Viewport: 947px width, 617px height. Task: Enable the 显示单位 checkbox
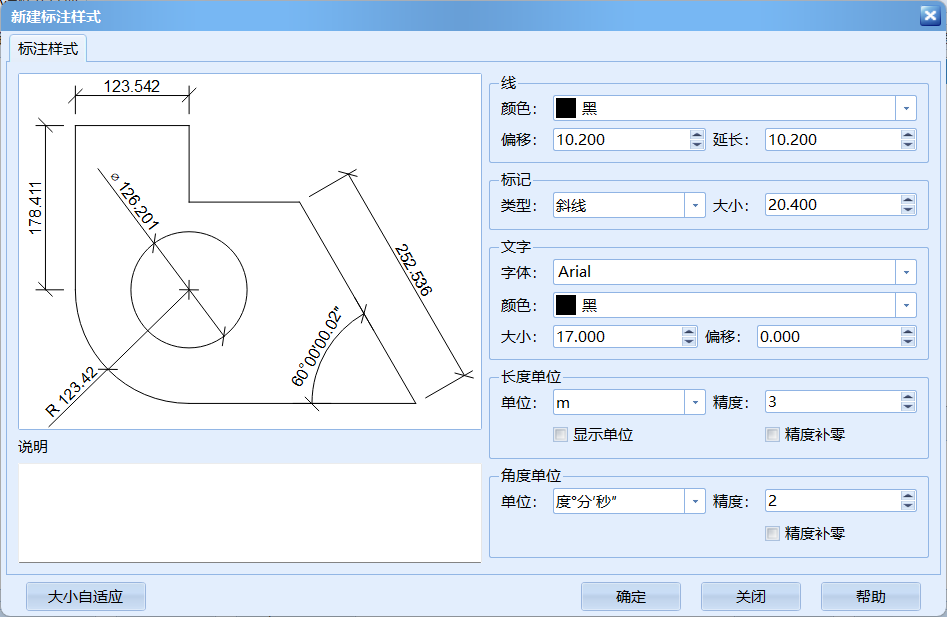(x=559, y=434)
